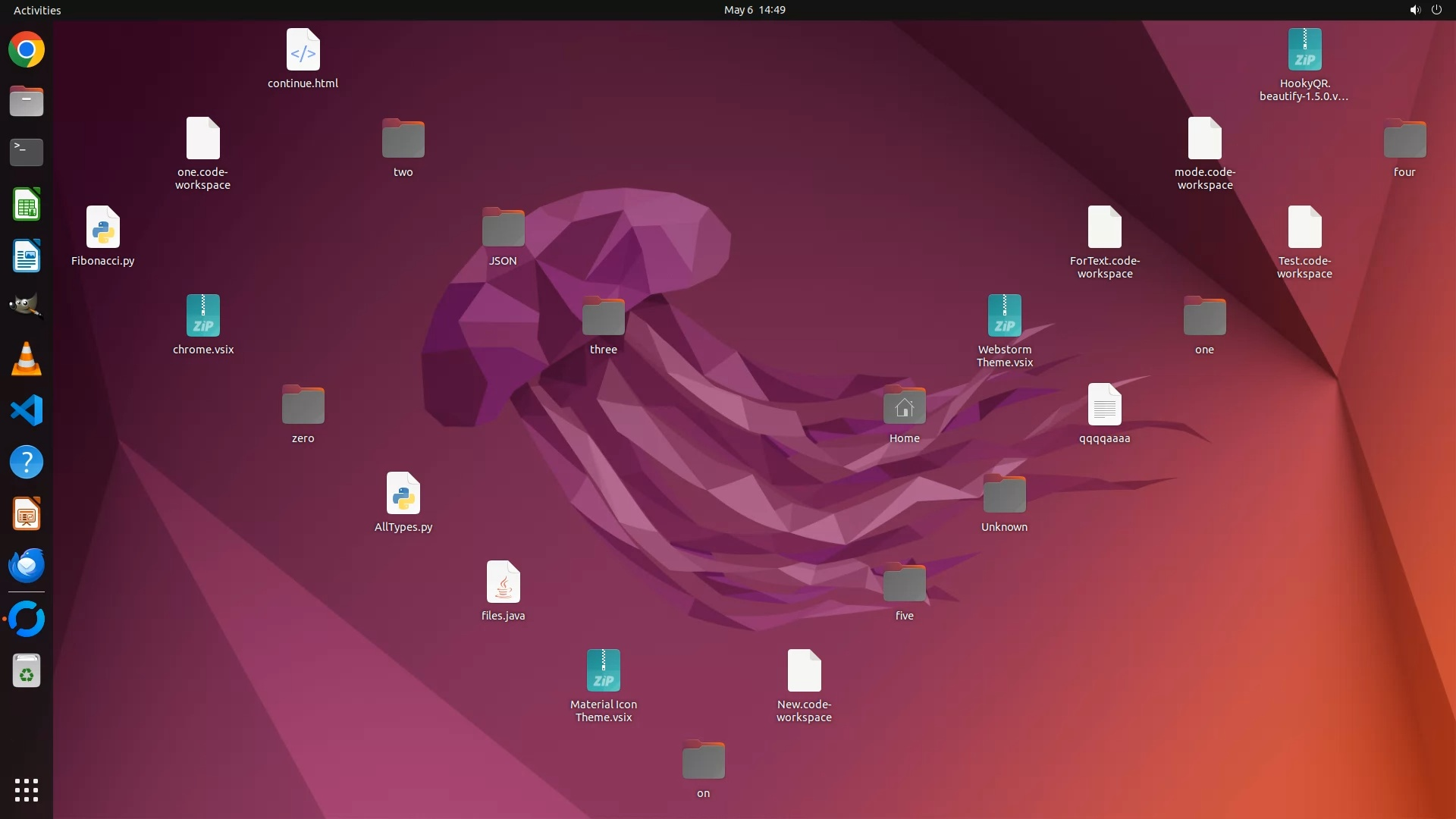Open Google Chrome from the dock
The width and height of the screenshot is (1456, 819).
(x=27, y=50)
